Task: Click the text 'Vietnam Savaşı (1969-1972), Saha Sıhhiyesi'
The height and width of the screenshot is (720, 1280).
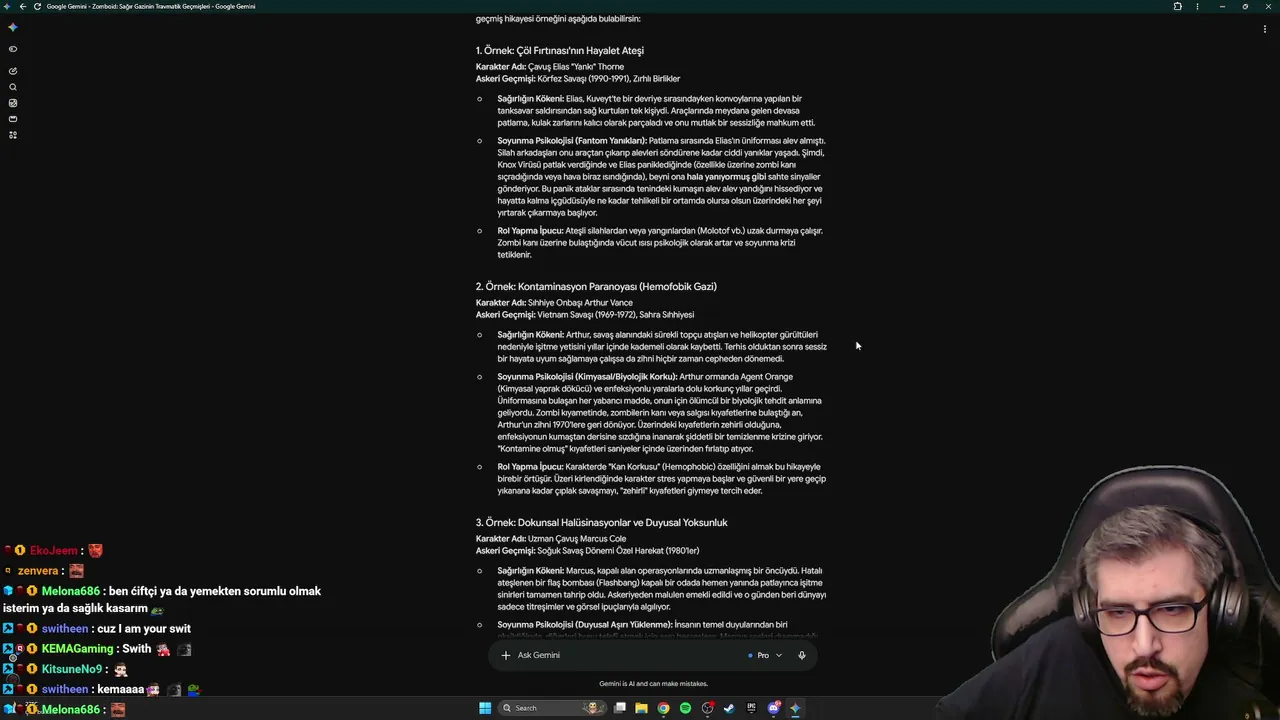Action: pos(616,315)
